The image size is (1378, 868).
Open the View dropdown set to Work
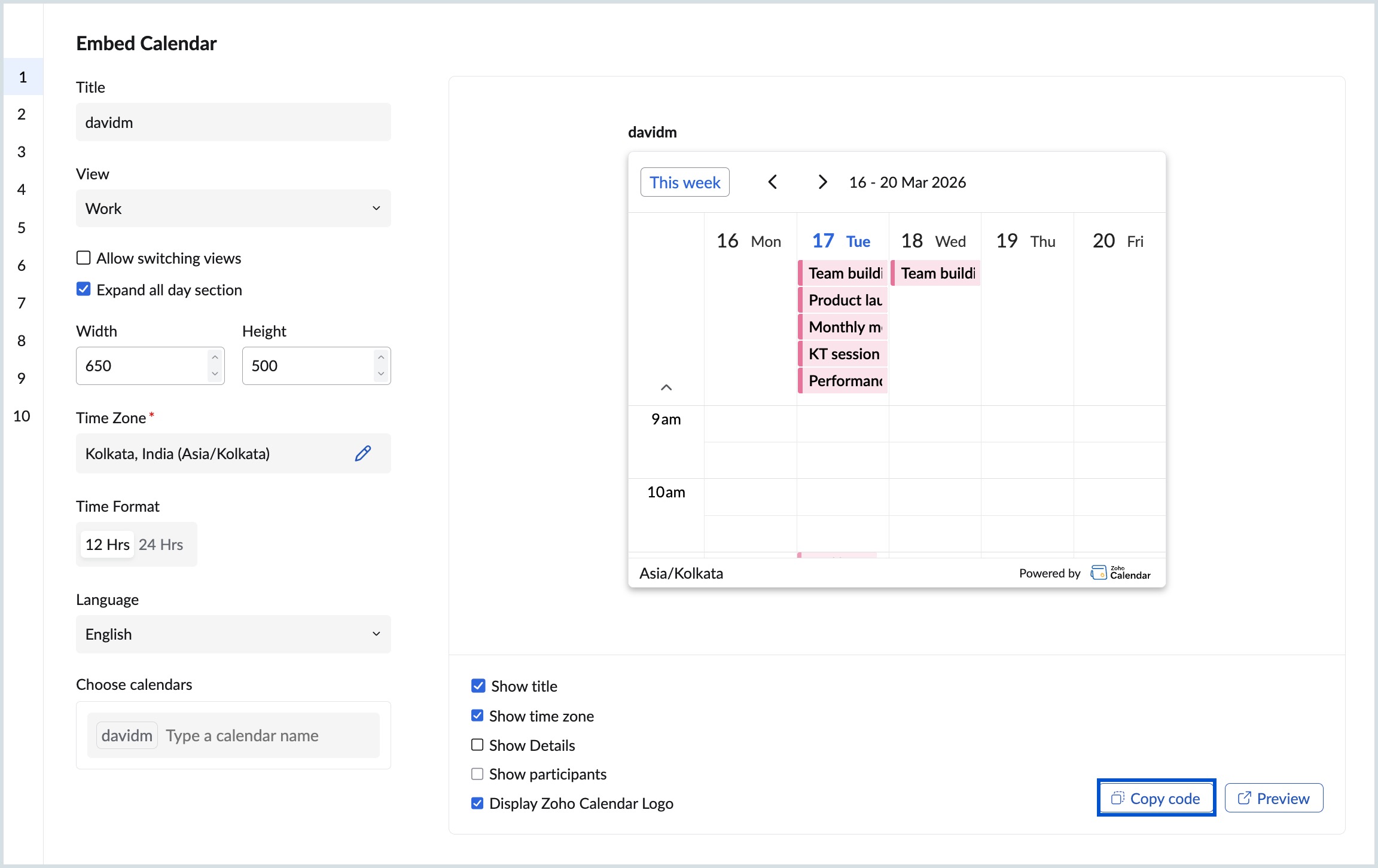(233, 208)
